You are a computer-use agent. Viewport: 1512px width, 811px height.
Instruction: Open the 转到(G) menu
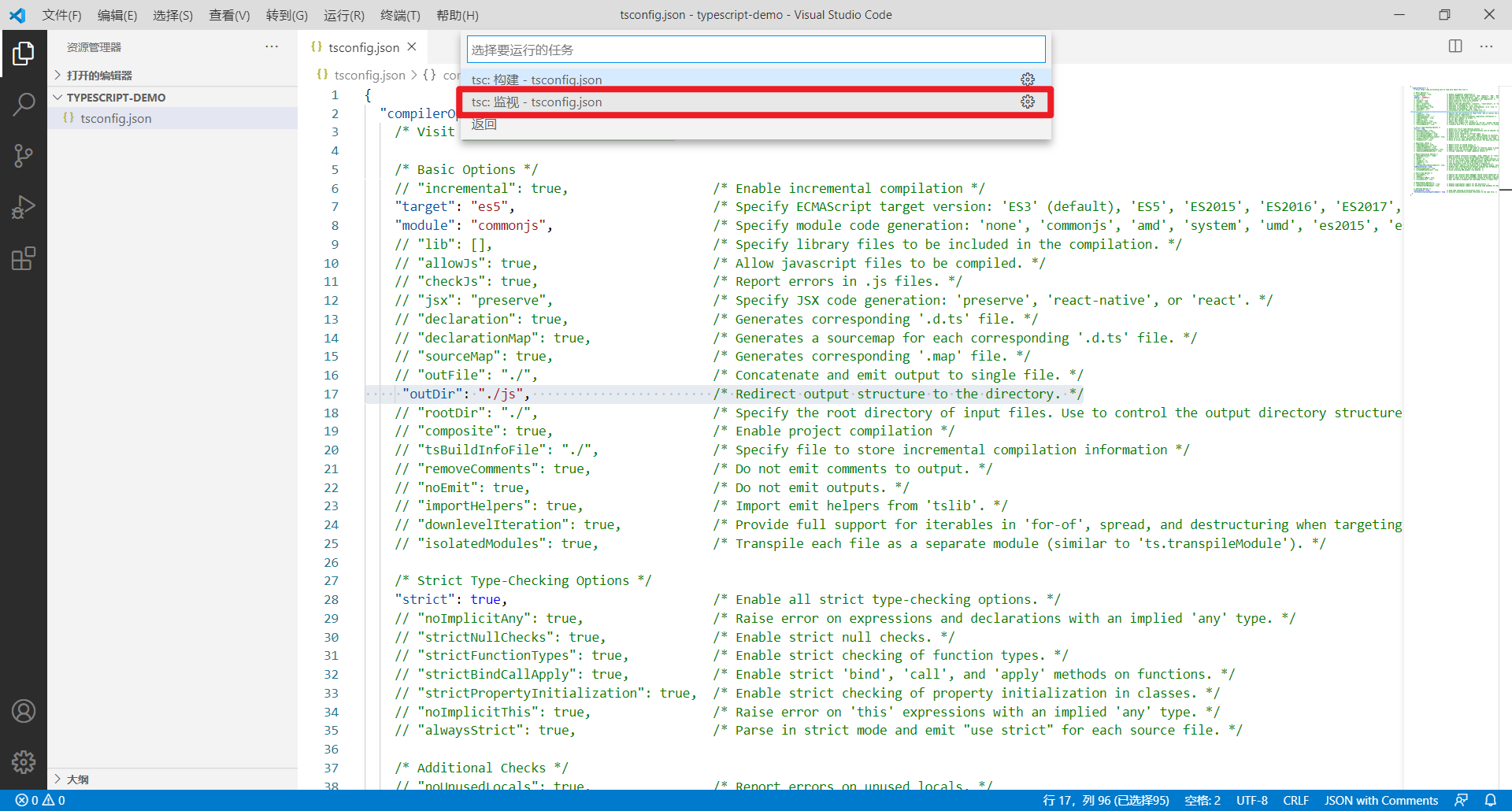[x=287, y=15]
